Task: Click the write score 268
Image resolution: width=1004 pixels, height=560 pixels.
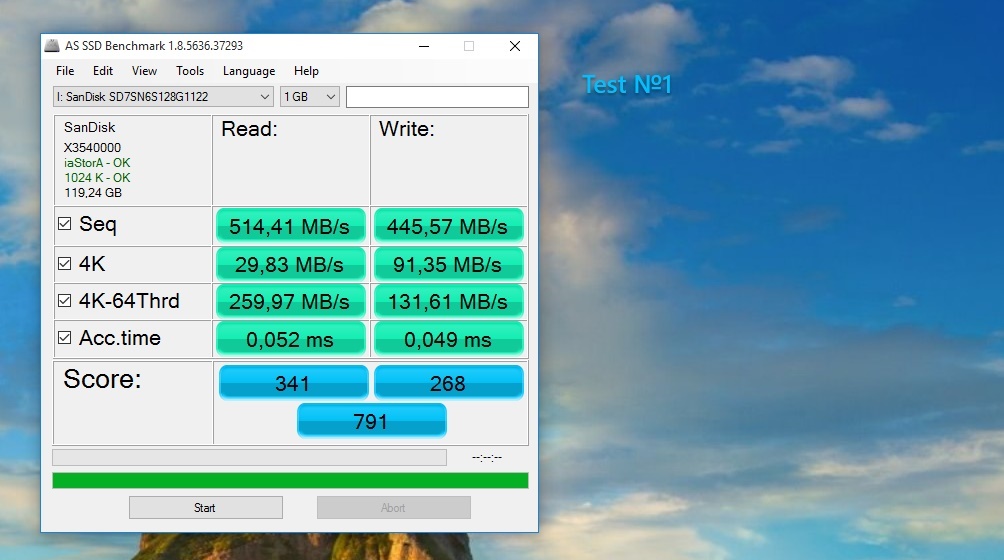Action: [448, 383]
